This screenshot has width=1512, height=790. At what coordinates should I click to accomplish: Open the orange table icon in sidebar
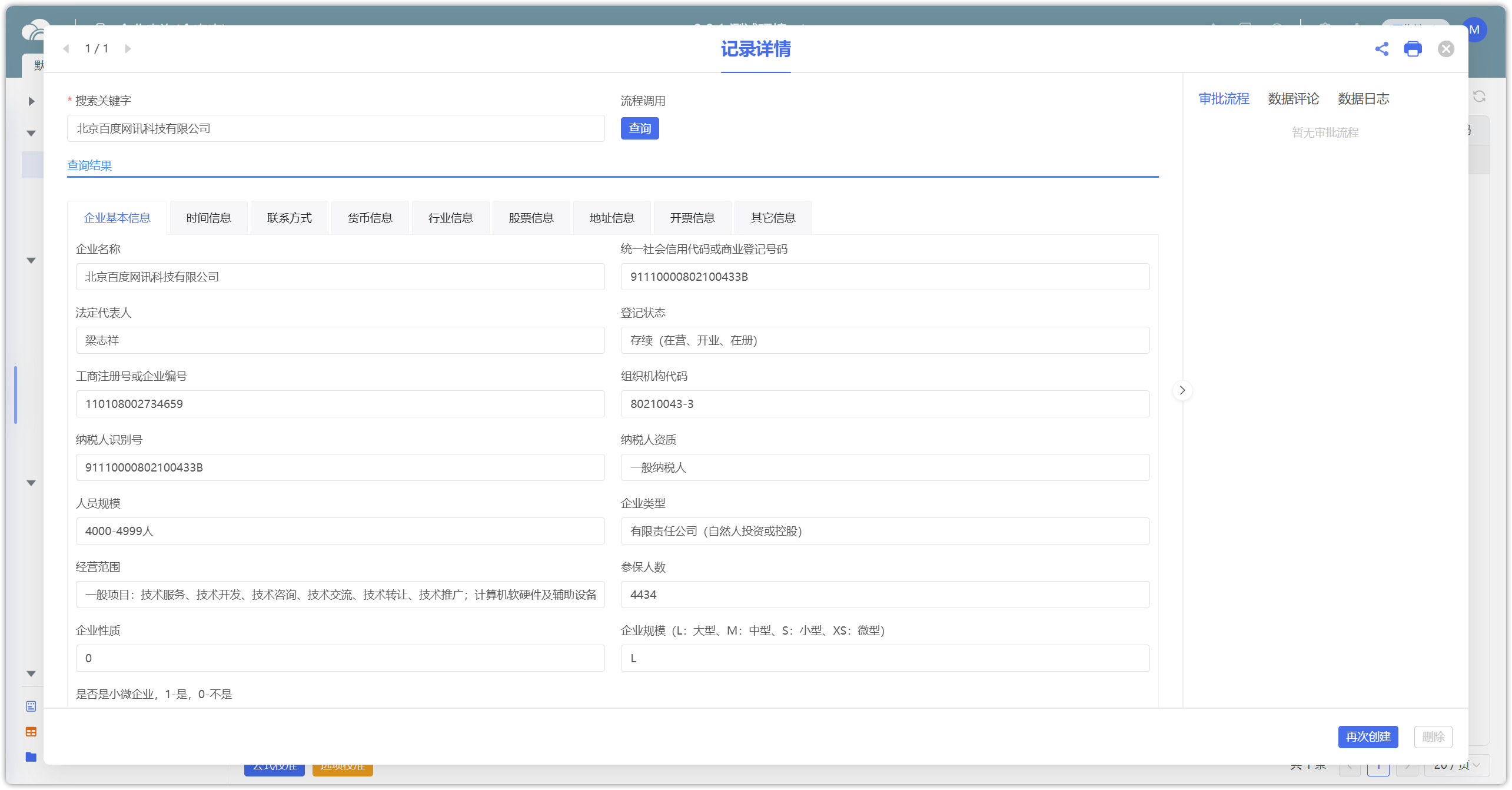(31, 732)
